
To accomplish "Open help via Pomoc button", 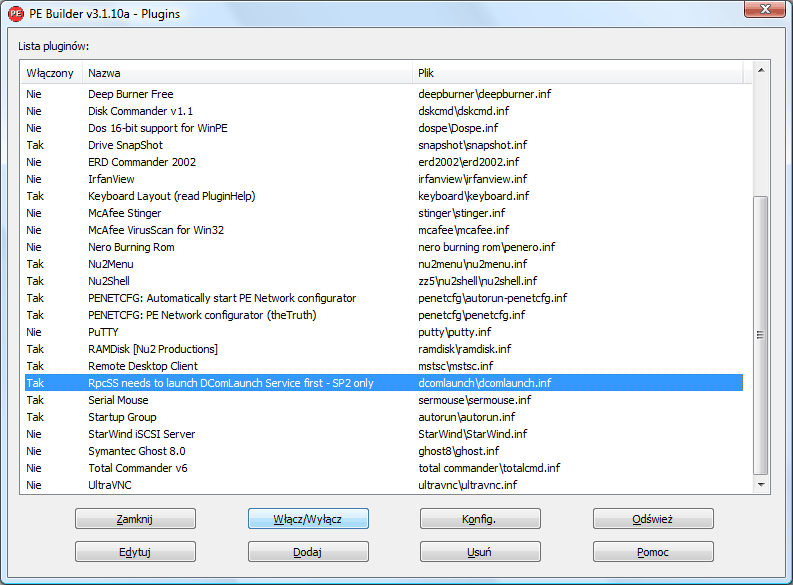I will [653, 552].
